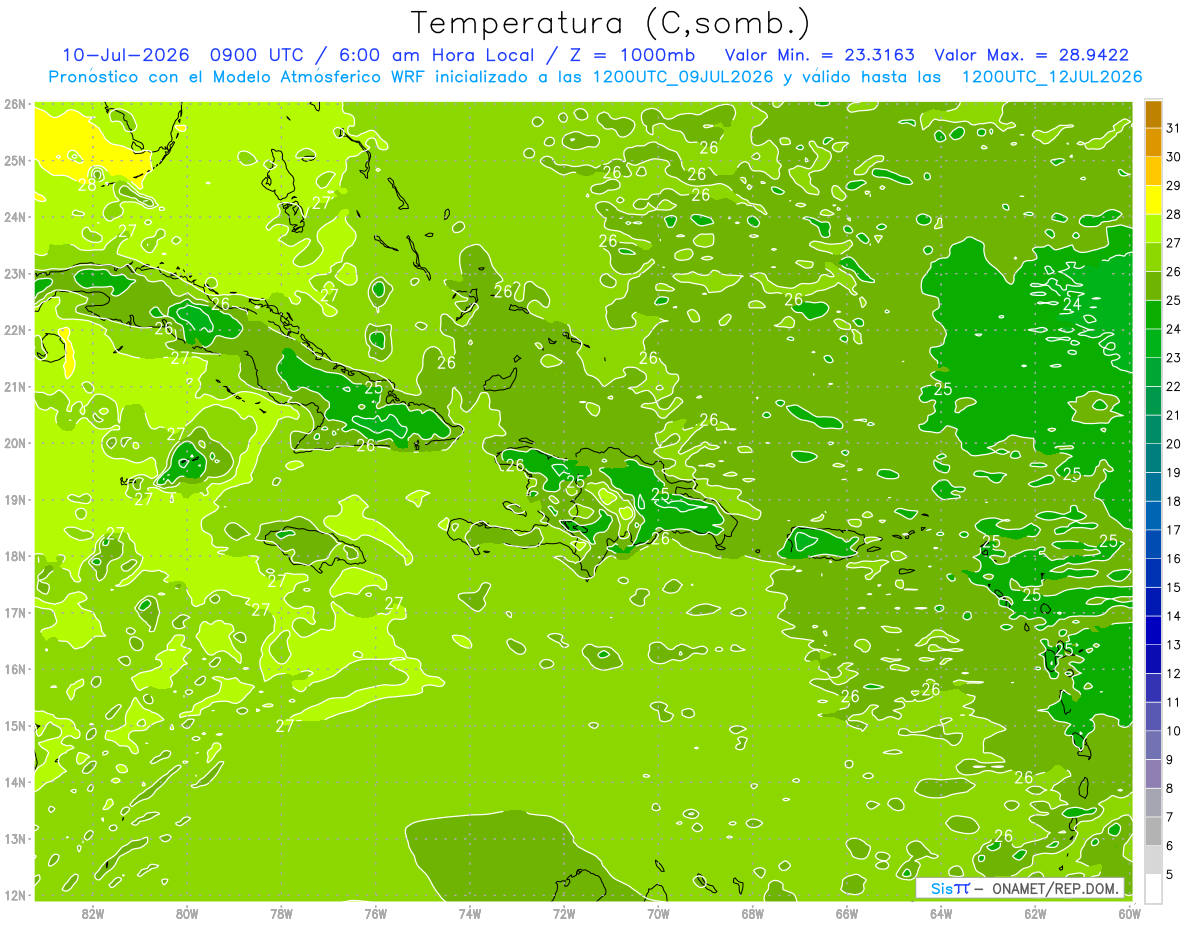Click the yellow legend swatch between 28 and 29

[1153, 200]
